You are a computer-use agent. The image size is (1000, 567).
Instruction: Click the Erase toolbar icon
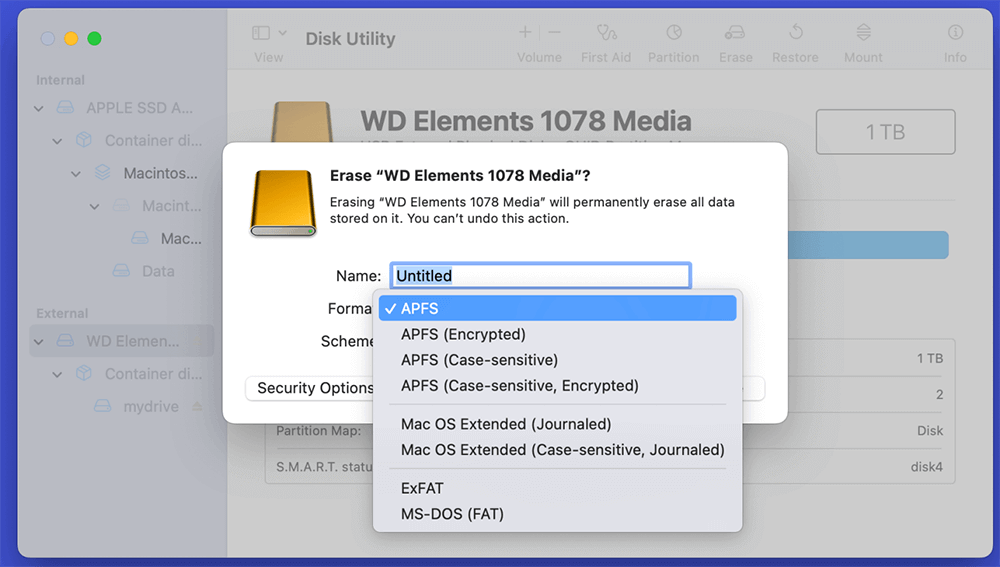[735, 32]
